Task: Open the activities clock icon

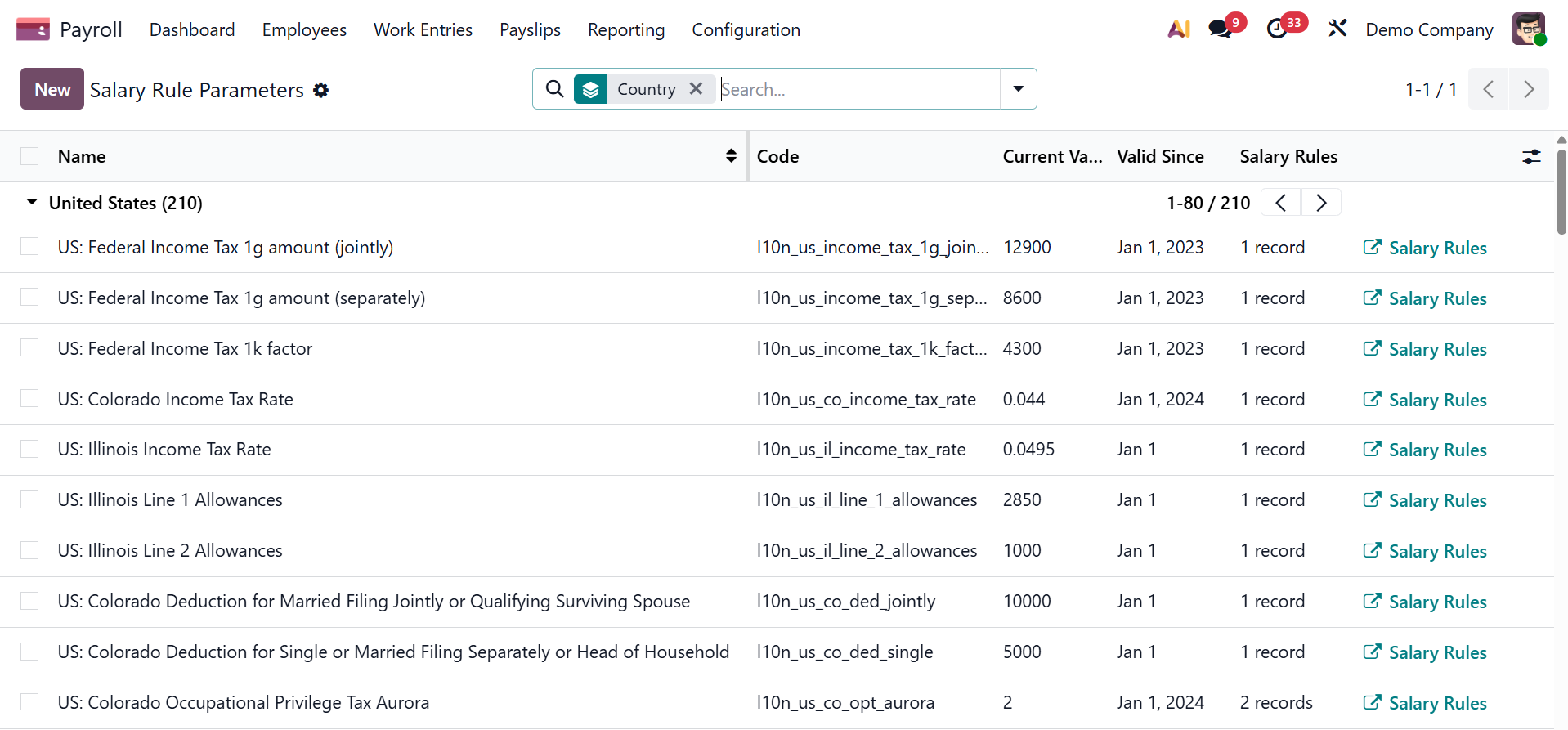Action: pyautogui.click(x=1277, y=29)
